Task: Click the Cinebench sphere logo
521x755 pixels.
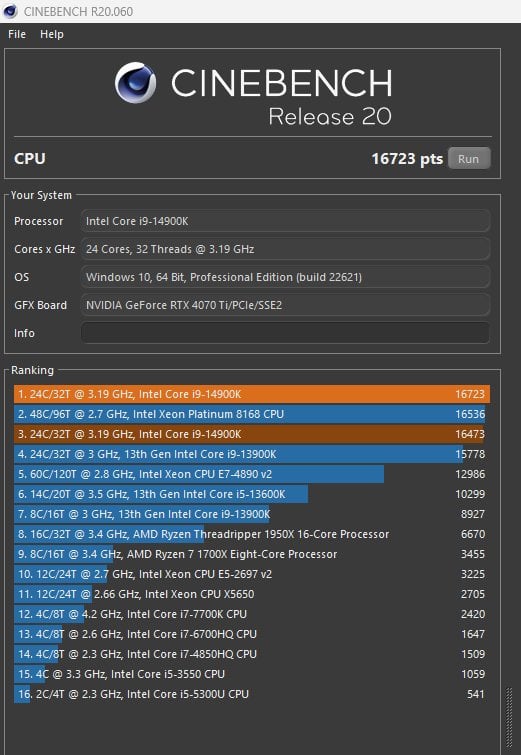Action: click(x=135, y=82)
